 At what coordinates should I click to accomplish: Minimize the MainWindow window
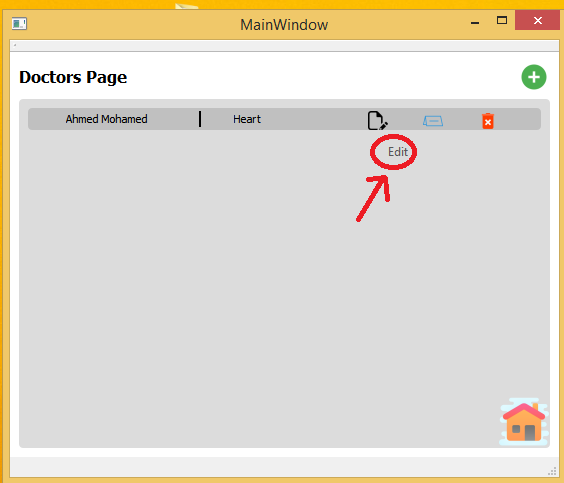click(x=475, y=23)
